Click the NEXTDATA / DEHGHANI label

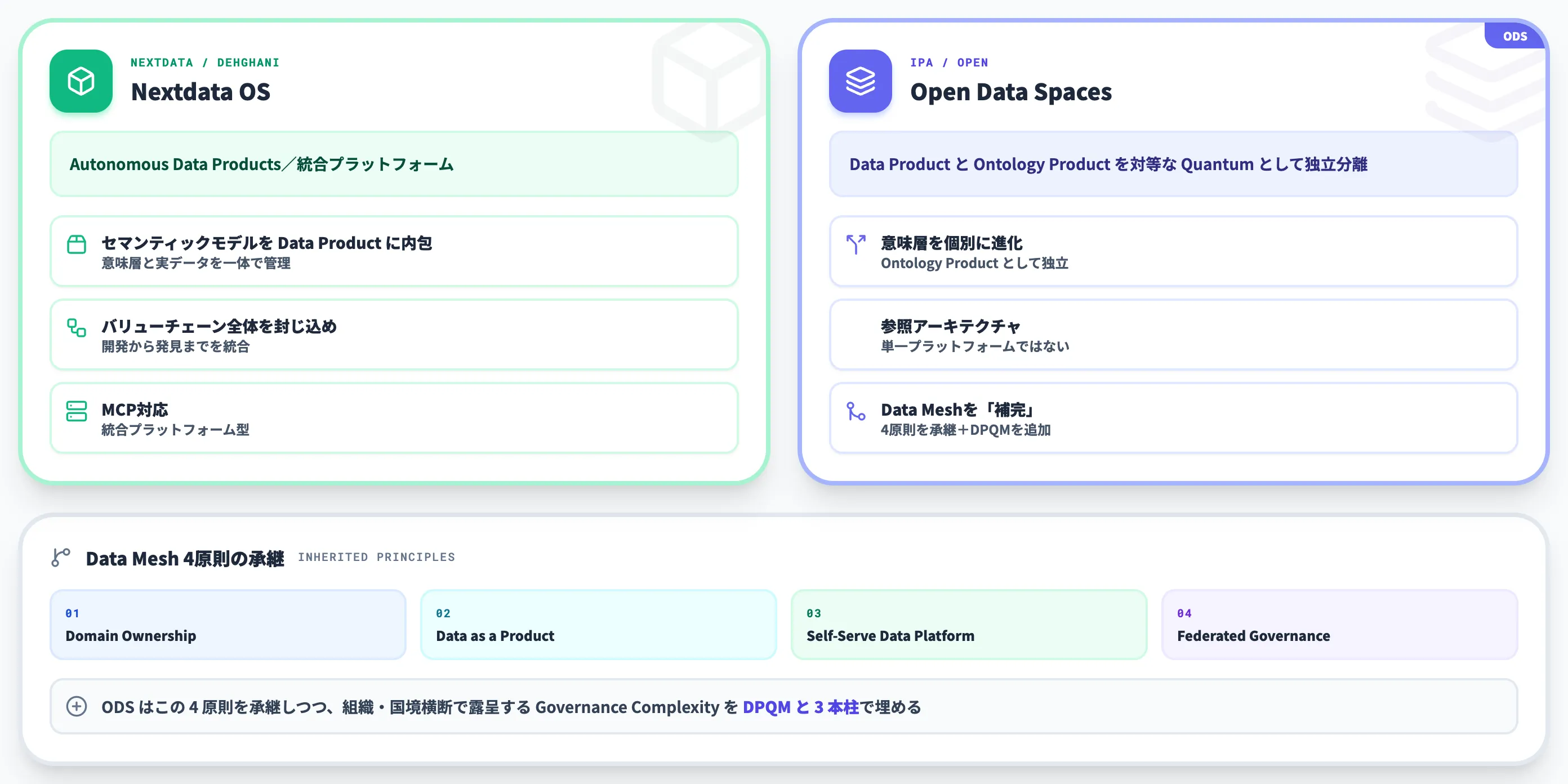pyautogui.click(x=205, y=63)
